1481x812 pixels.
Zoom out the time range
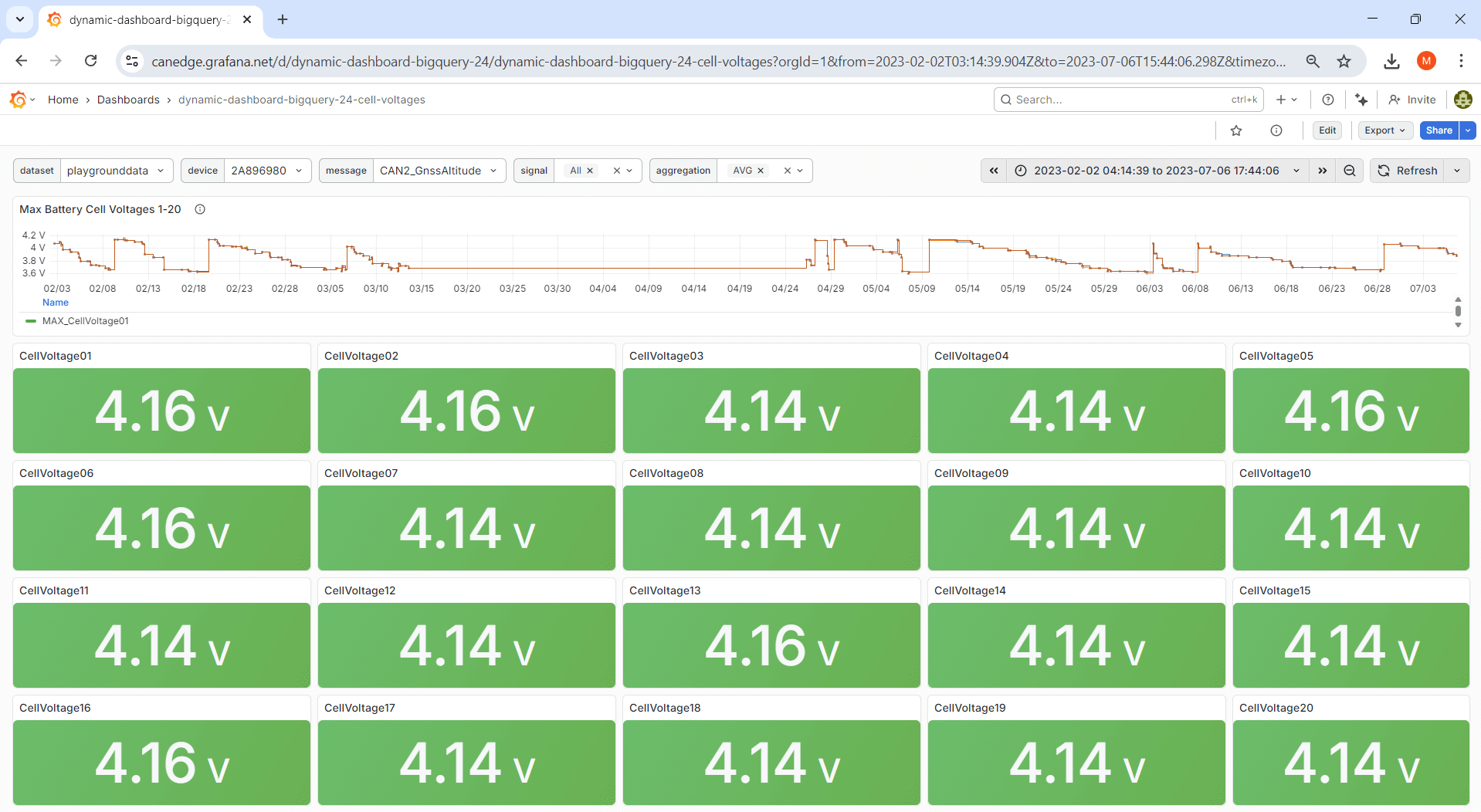(x=1350, y=171)
